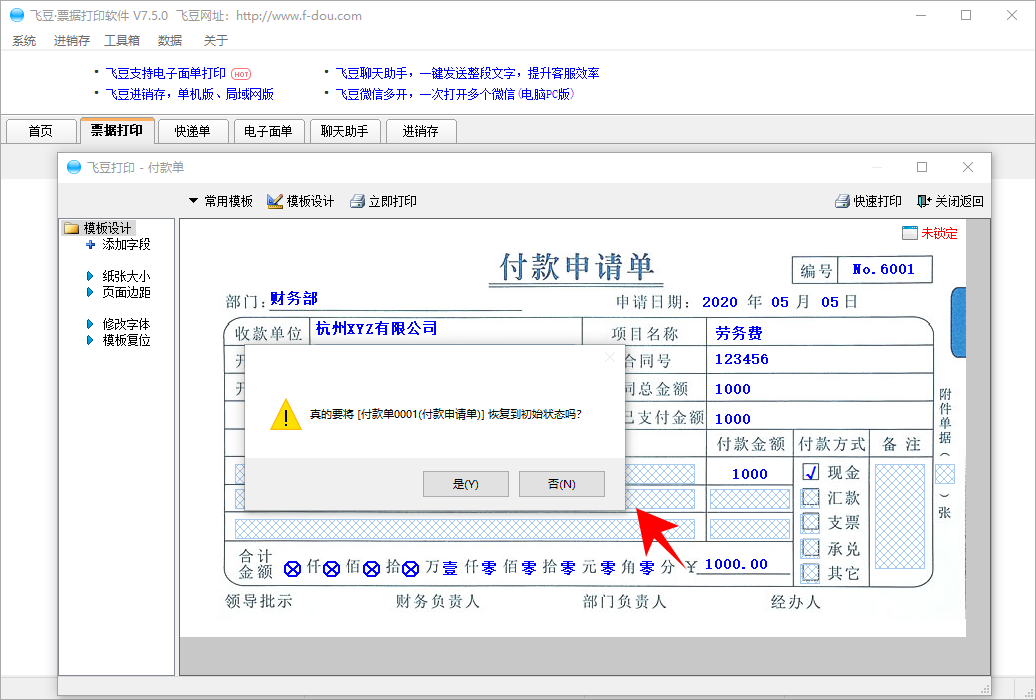Expand the 模板复位 option
1036x700 pixels.
(91, 340)
